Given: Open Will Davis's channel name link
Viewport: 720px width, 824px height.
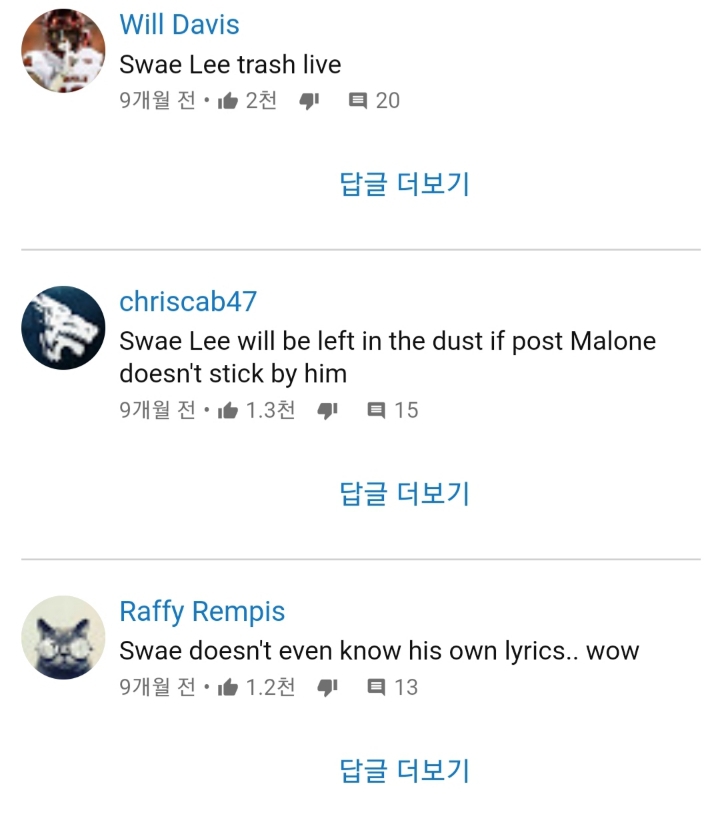Looking at the screenshot, I should coord(179,24).
